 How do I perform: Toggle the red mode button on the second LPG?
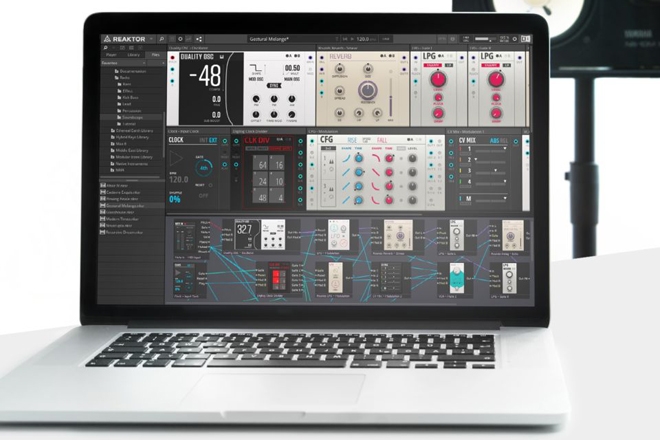click(490, 65)
